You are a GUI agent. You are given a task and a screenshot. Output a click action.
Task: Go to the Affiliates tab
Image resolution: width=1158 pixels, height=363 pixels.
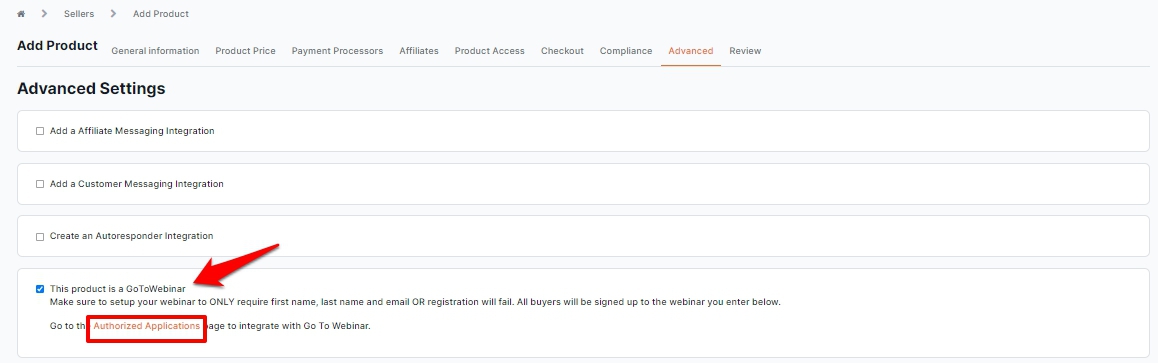(x=419, y=51)
